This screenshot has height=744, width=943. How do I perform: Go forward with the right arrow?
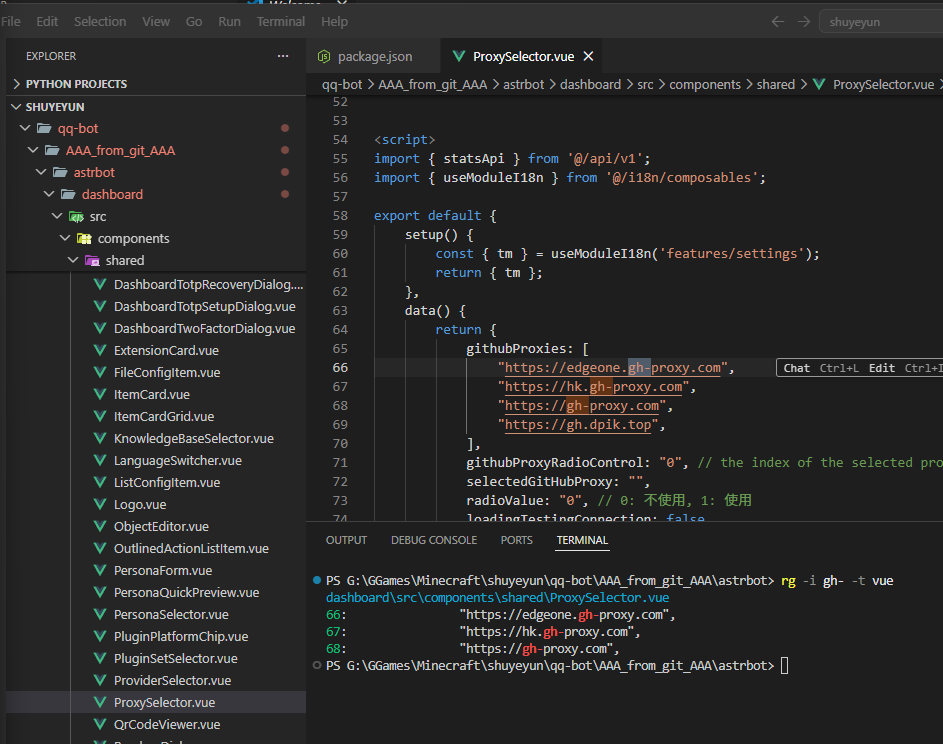(804, 22)
